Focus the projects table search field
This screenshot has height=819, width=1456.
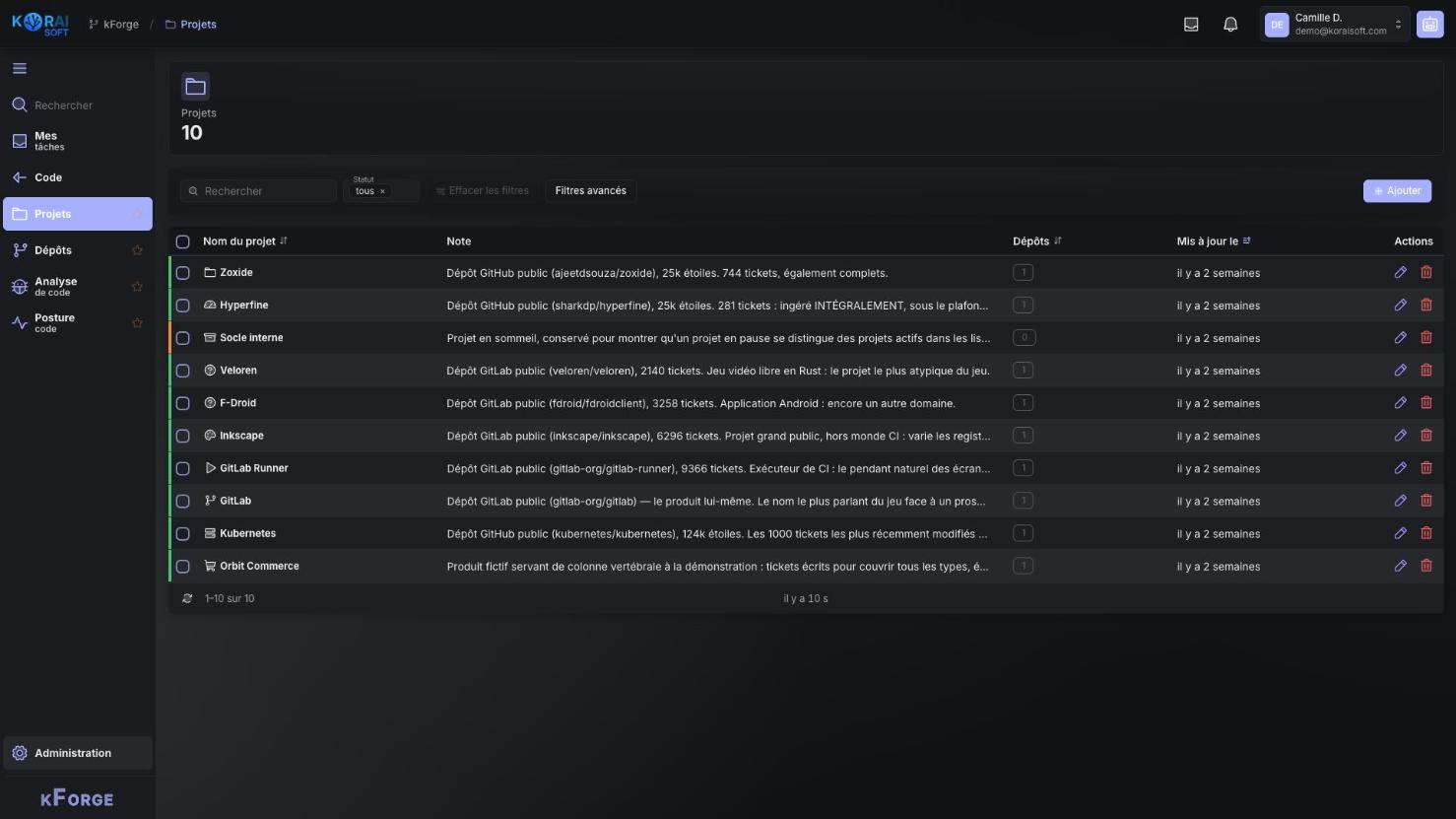pos(259,191)
